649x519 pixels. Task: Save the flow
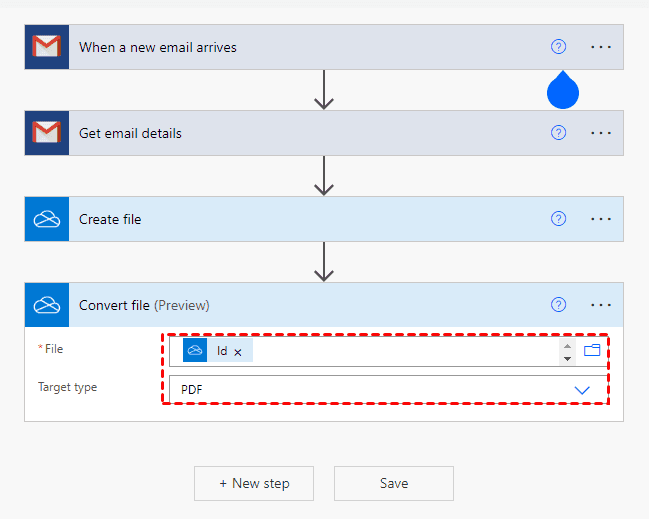pyautogui.click(x=394, y=483)
